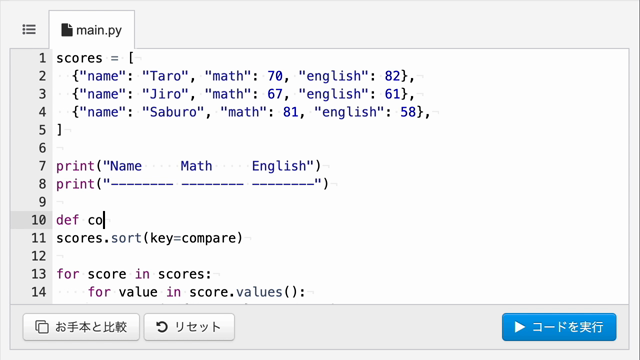
Task: Click the word 'scores' on line 1
Action: click(x=79, y=58)
